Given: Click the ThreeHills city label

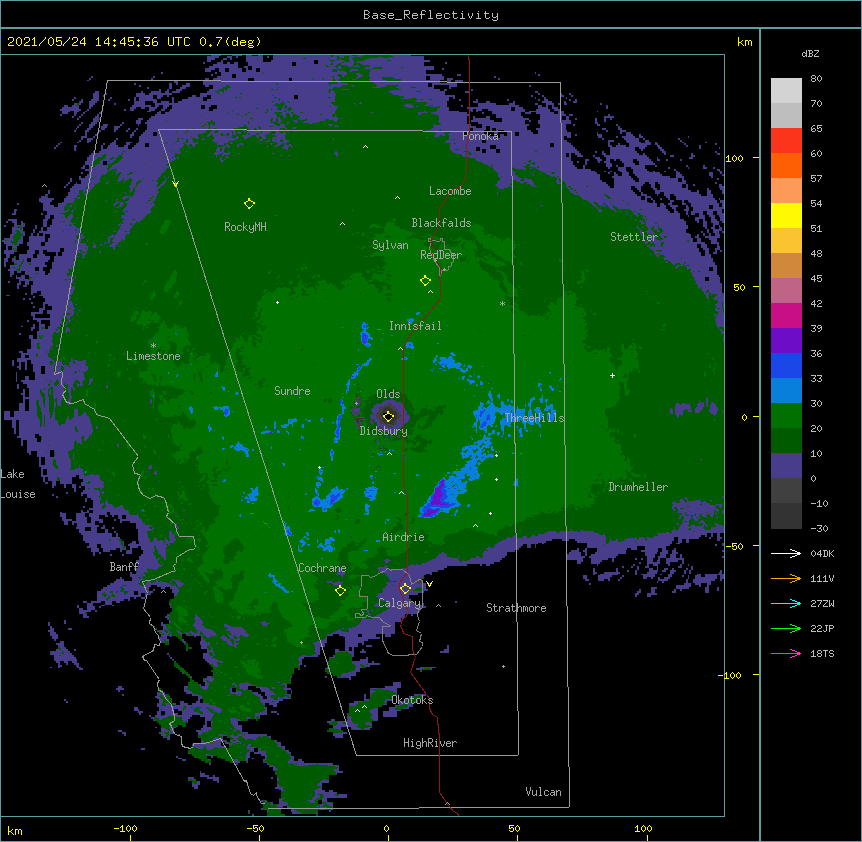Looking at the screenshot, I should pos(534,418).
